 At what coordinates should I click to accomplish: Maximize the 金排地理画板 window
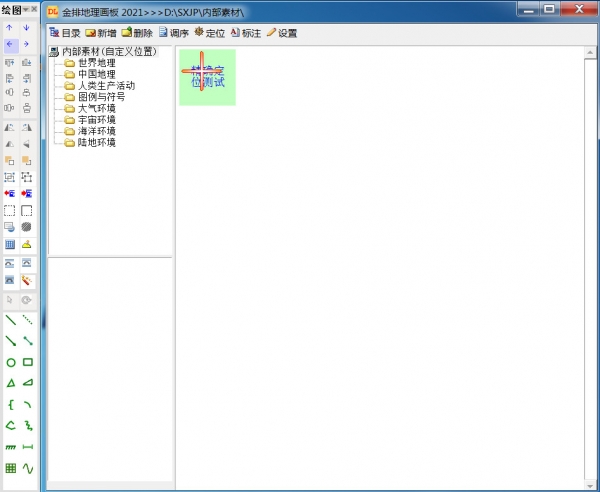(549, 9)
